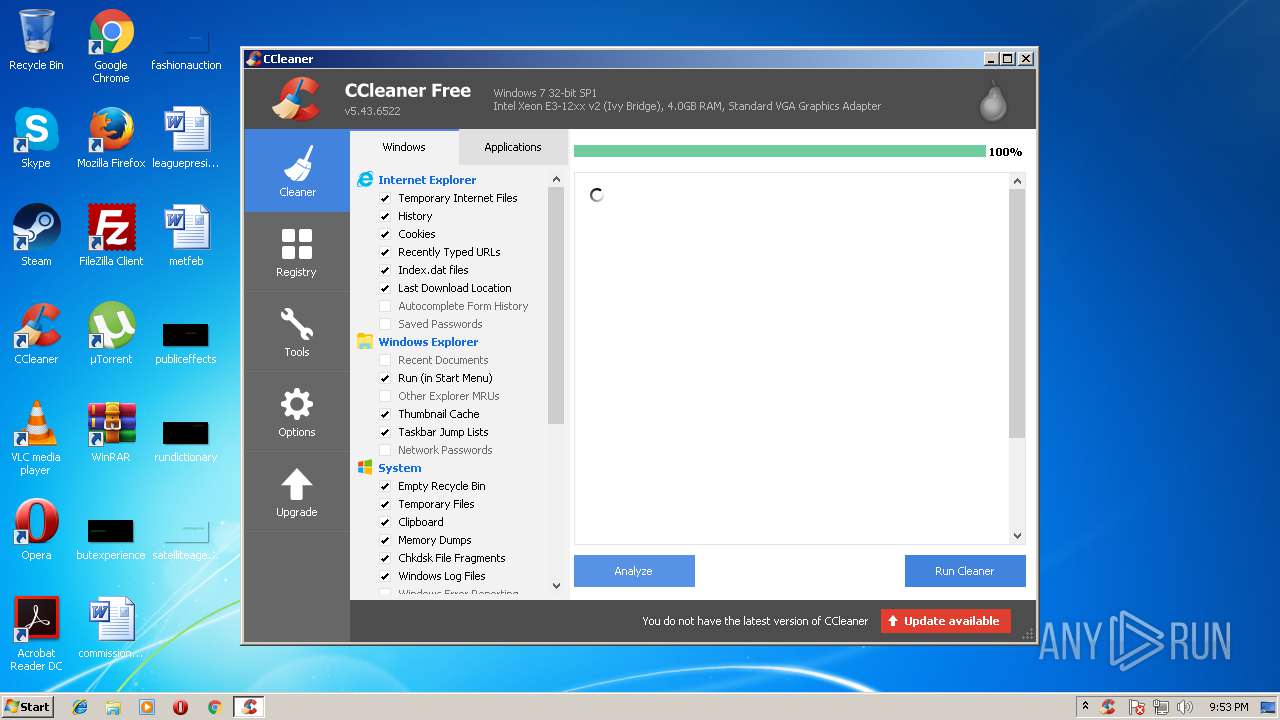Open the Tools wrench section
Screen dimensions: 1280x720
[297, 332]
